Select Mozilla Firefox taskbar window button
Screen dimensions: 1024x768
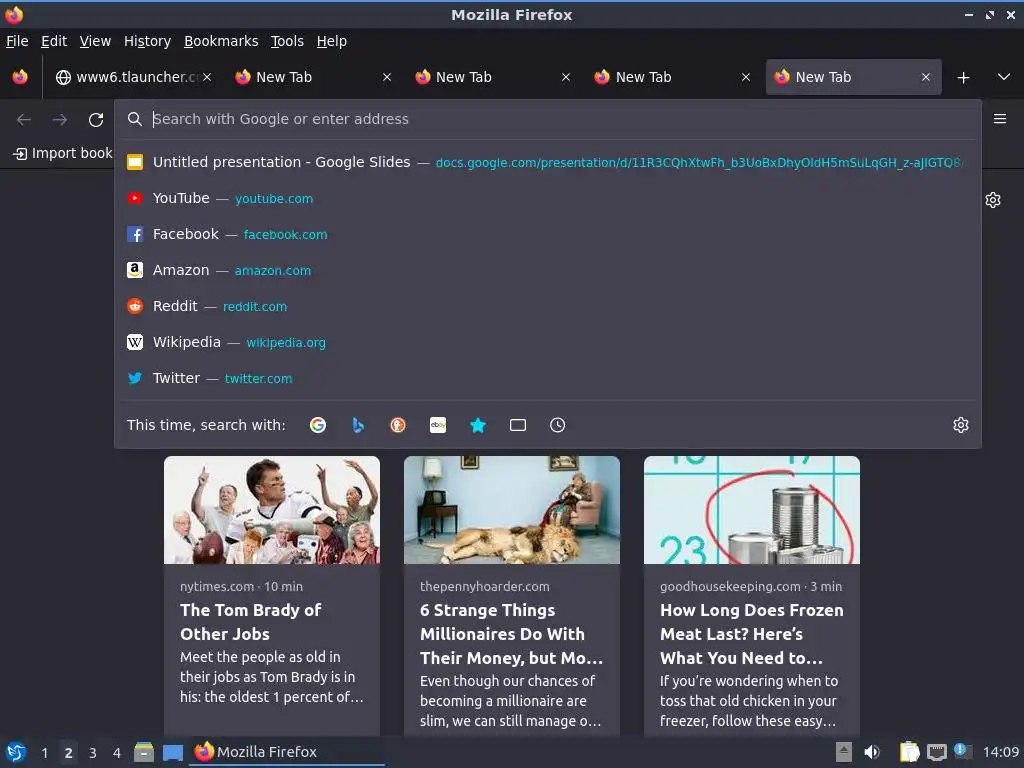(x=287, y=752)
